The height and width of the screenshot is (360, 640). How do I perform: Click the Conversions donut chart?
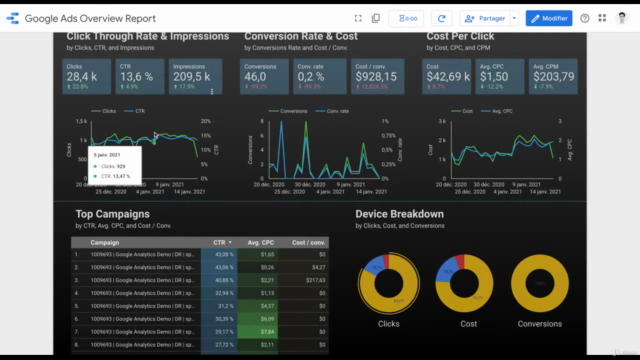pos(540,283)
